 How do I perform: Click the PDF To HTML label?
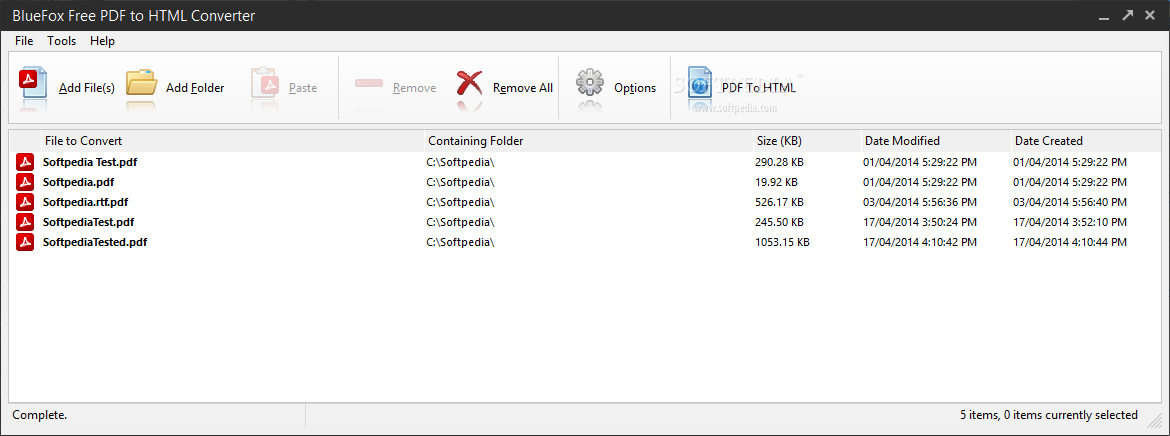coord(759,88)
